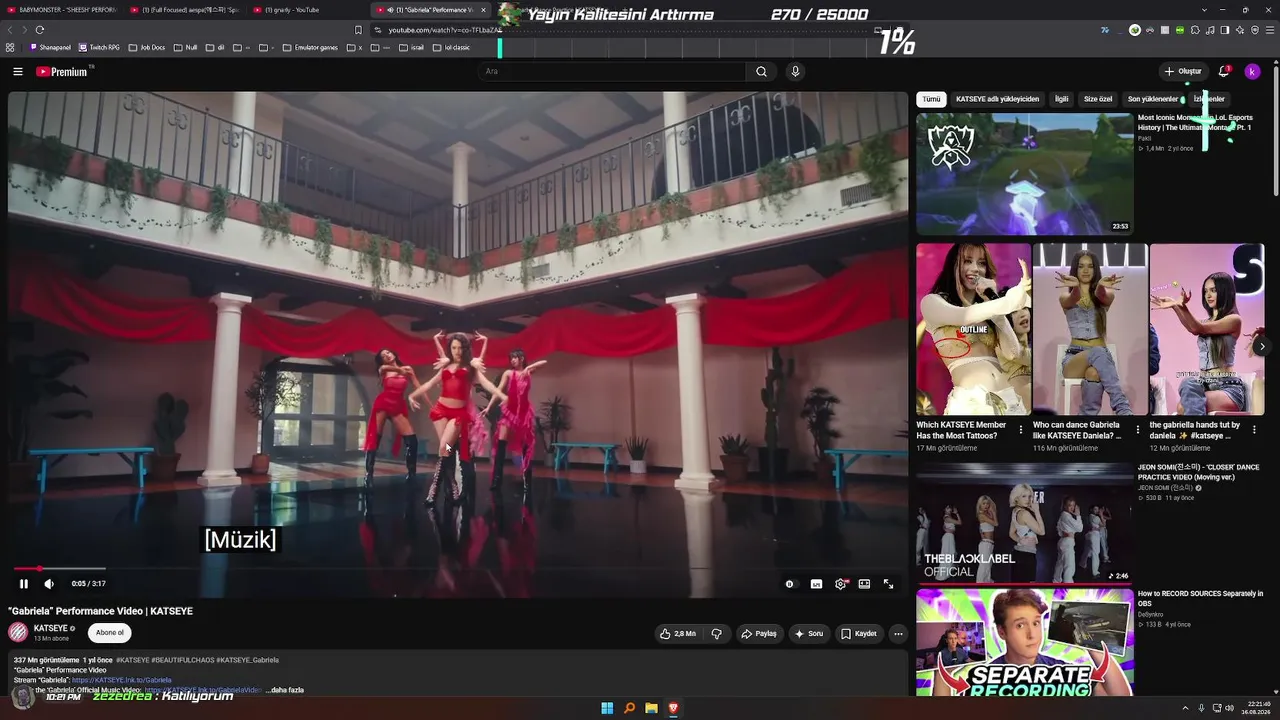Open the Shanapanel bookmark
1280x720 pixels.
tap(51, 47)
